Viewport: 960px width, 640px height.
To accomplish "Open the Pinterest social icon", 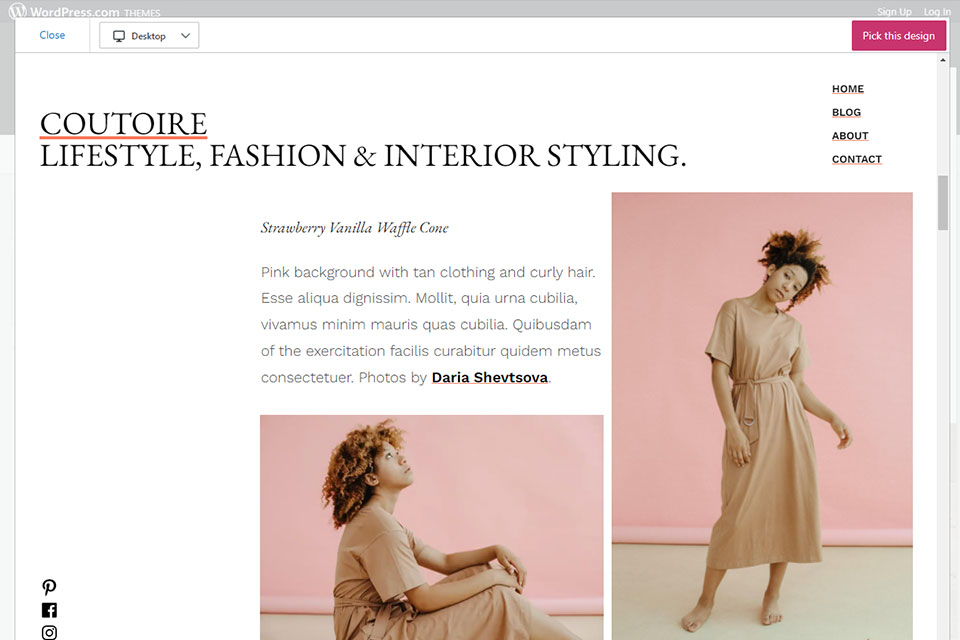I will pyautogui.click(x=49, y=587).
